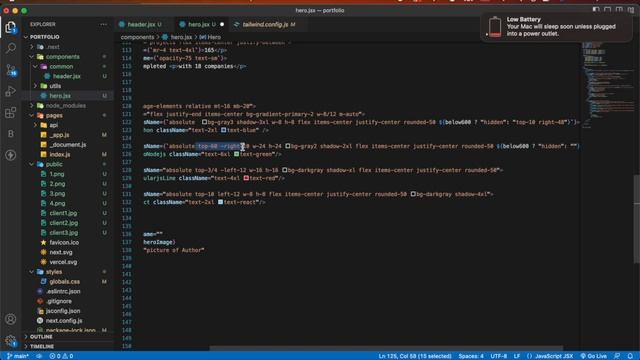Click the text-blue color swatch on line 123
Viewport: 640px width, 360px height.
click(x=224, y=130)
